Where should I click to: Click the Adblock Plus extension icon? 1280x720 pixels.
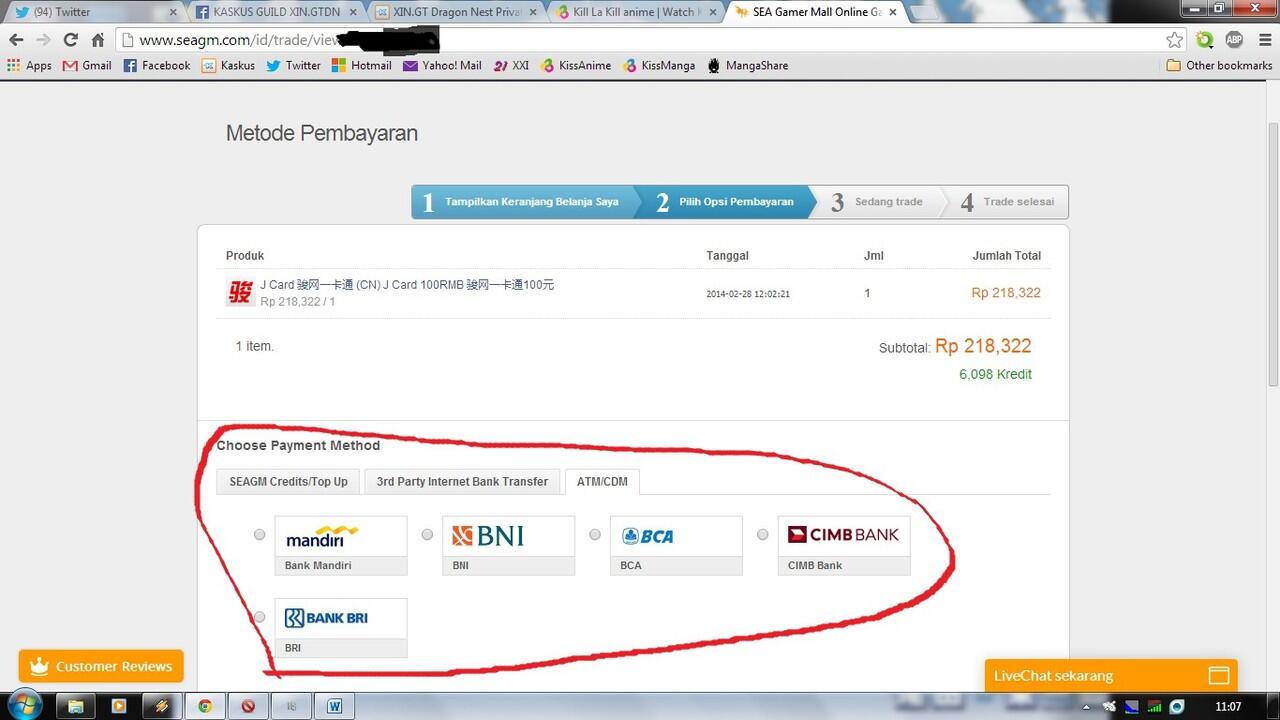tap(1233, 41)
